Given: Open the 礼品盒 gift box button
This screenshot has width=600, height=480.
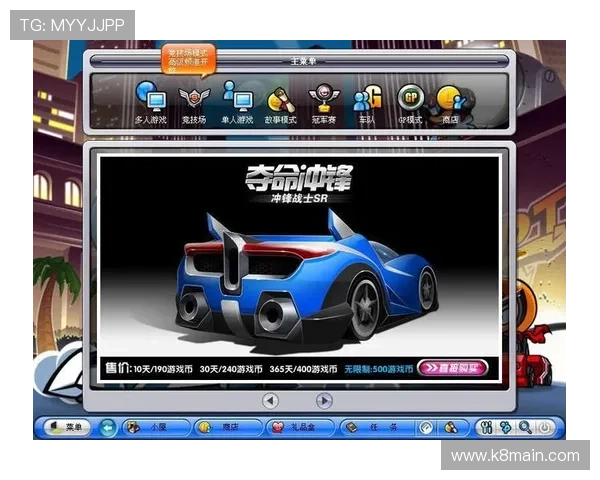Looking at the screenshot, I should click(298, 427).
